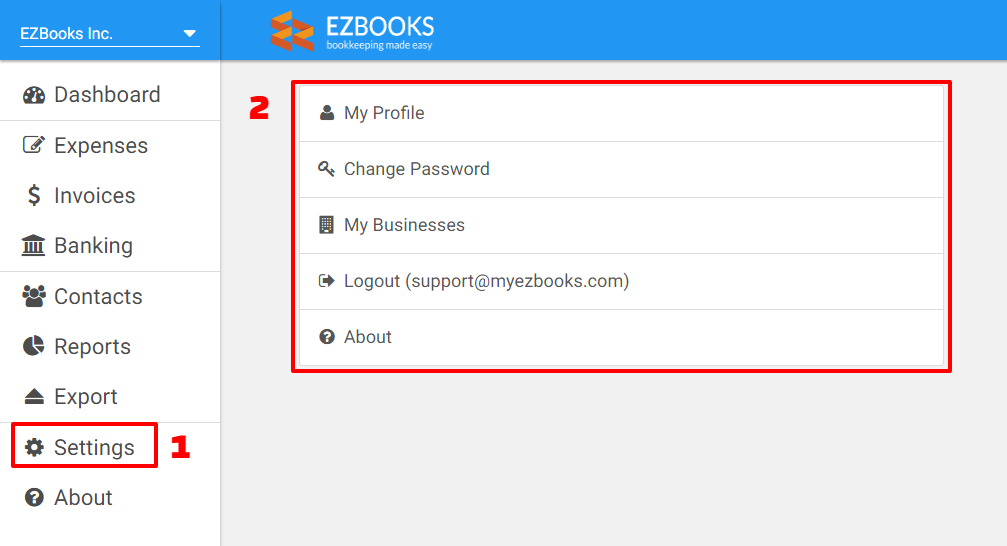Screen dimensions: 1007x546
Task: Click the Dashboard gauge icon
Action: 34,95
